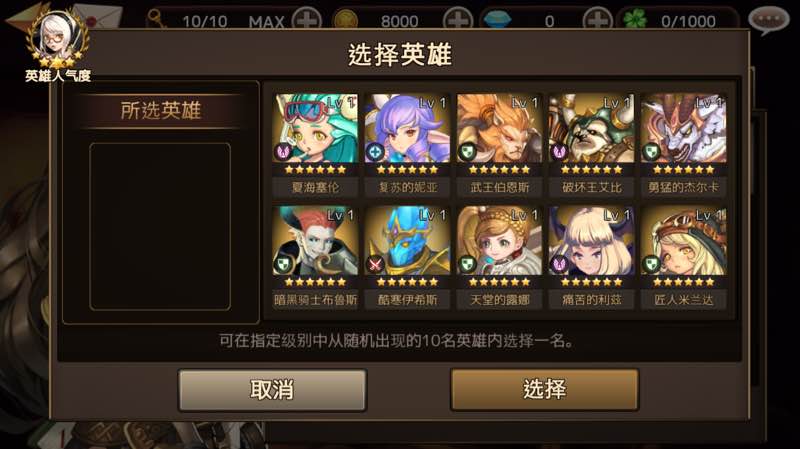Open the player avatar 英雄人气度 profile
800x449 pixels.
(x=58, y=45)
